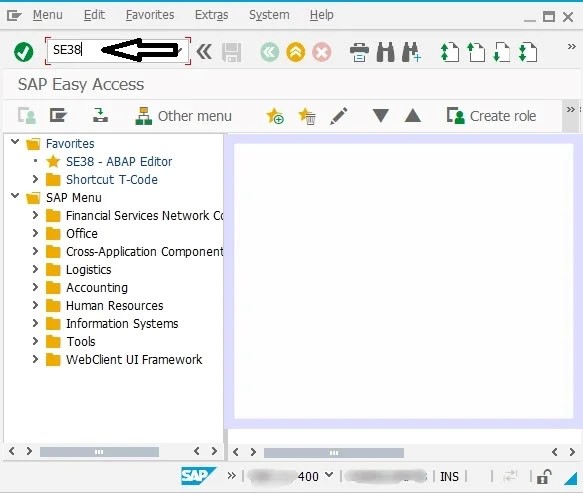The width and height of the screenshot is (583, 493).
Task: Click the Other menu button
Action: coord(183,116)
